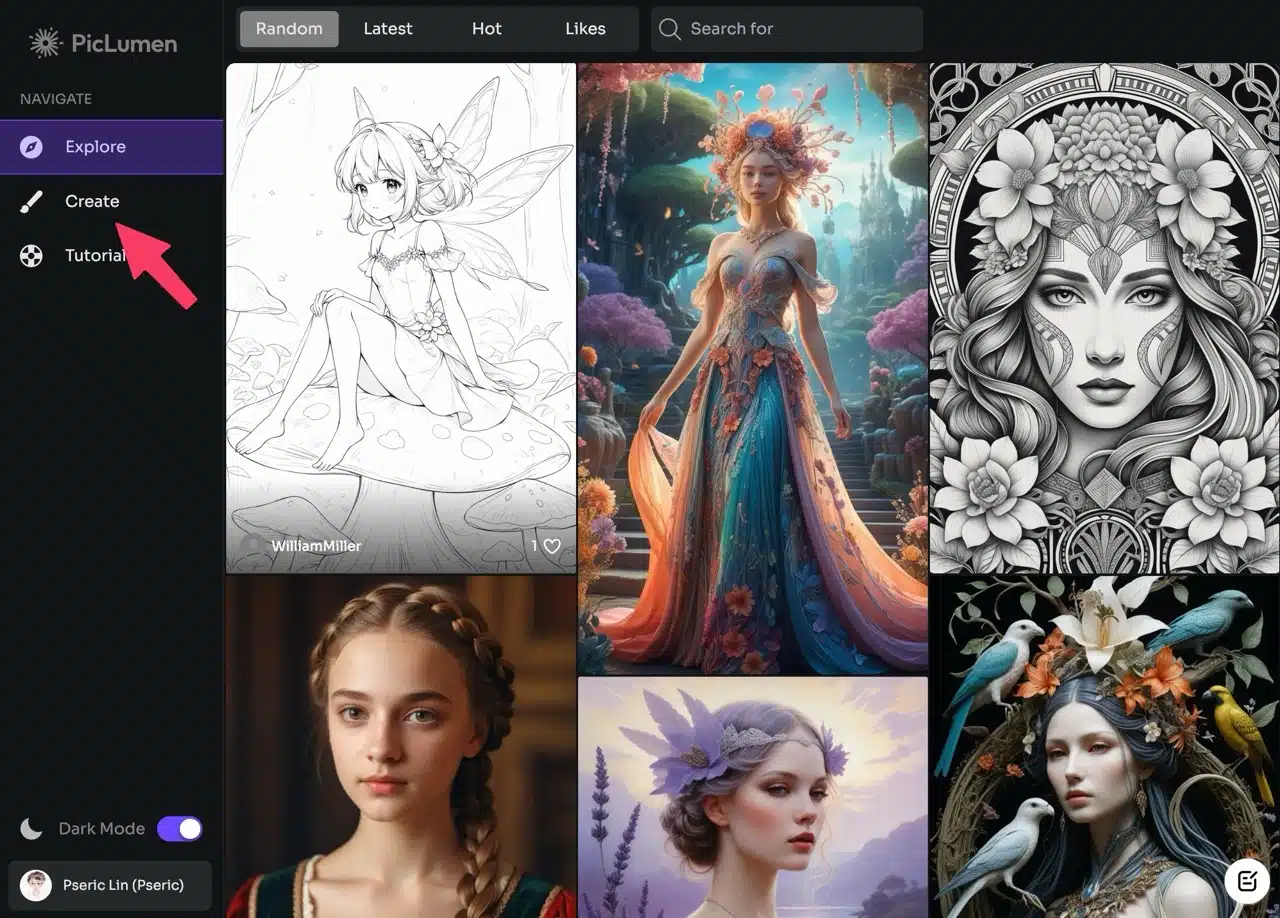Click the search magnifying glass icon

[670, 29]
